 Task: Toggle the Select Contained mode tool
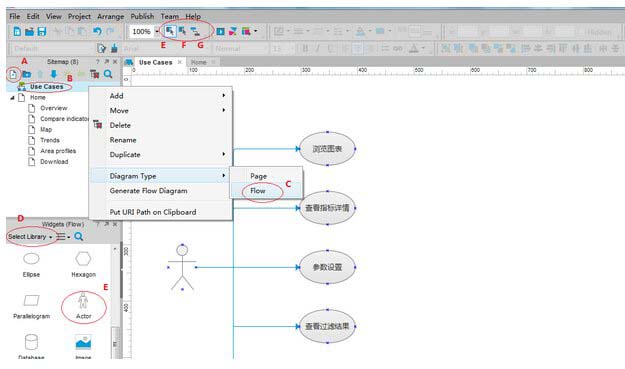(x=182, y=31)
